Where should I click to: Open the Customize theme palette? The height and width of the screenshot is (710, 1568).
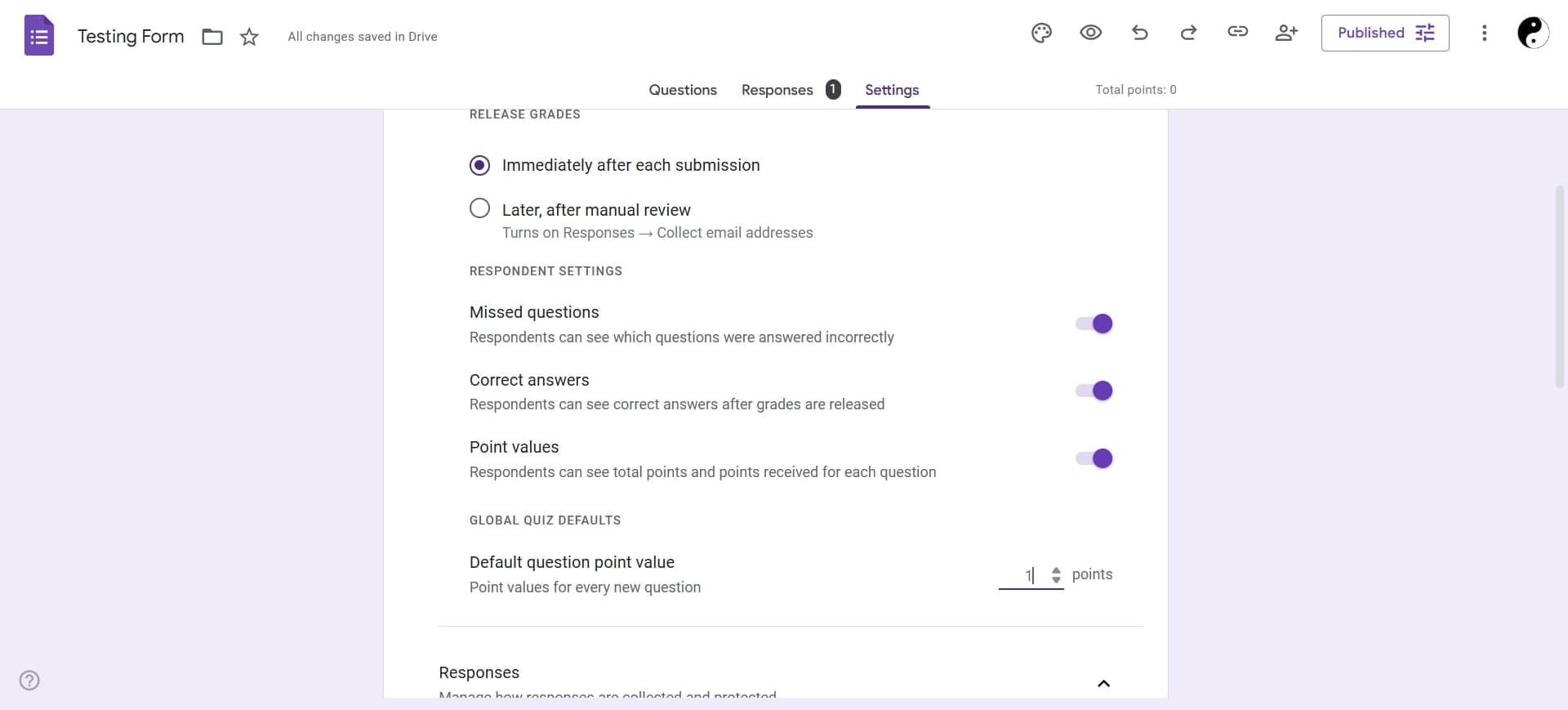[1041, 33]
